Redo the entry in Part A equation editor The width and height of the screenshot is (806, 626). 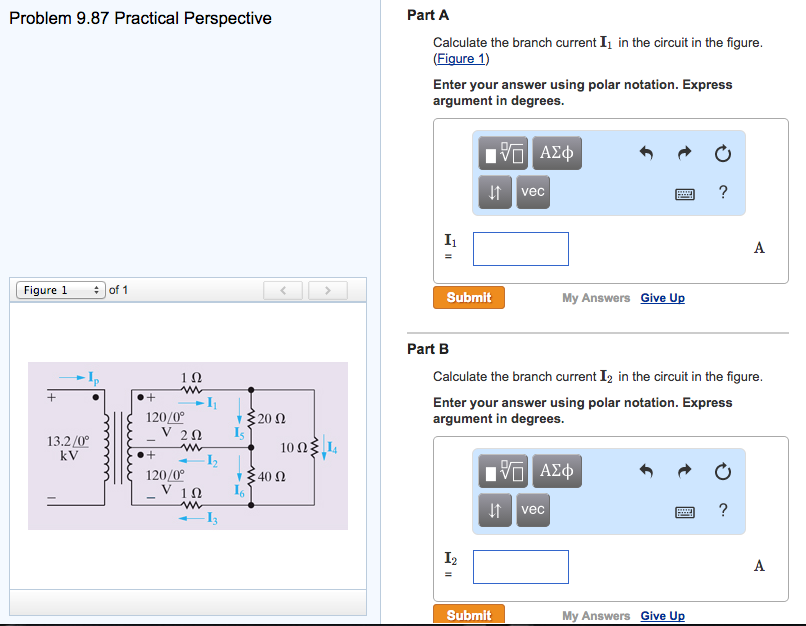[684, 153]
